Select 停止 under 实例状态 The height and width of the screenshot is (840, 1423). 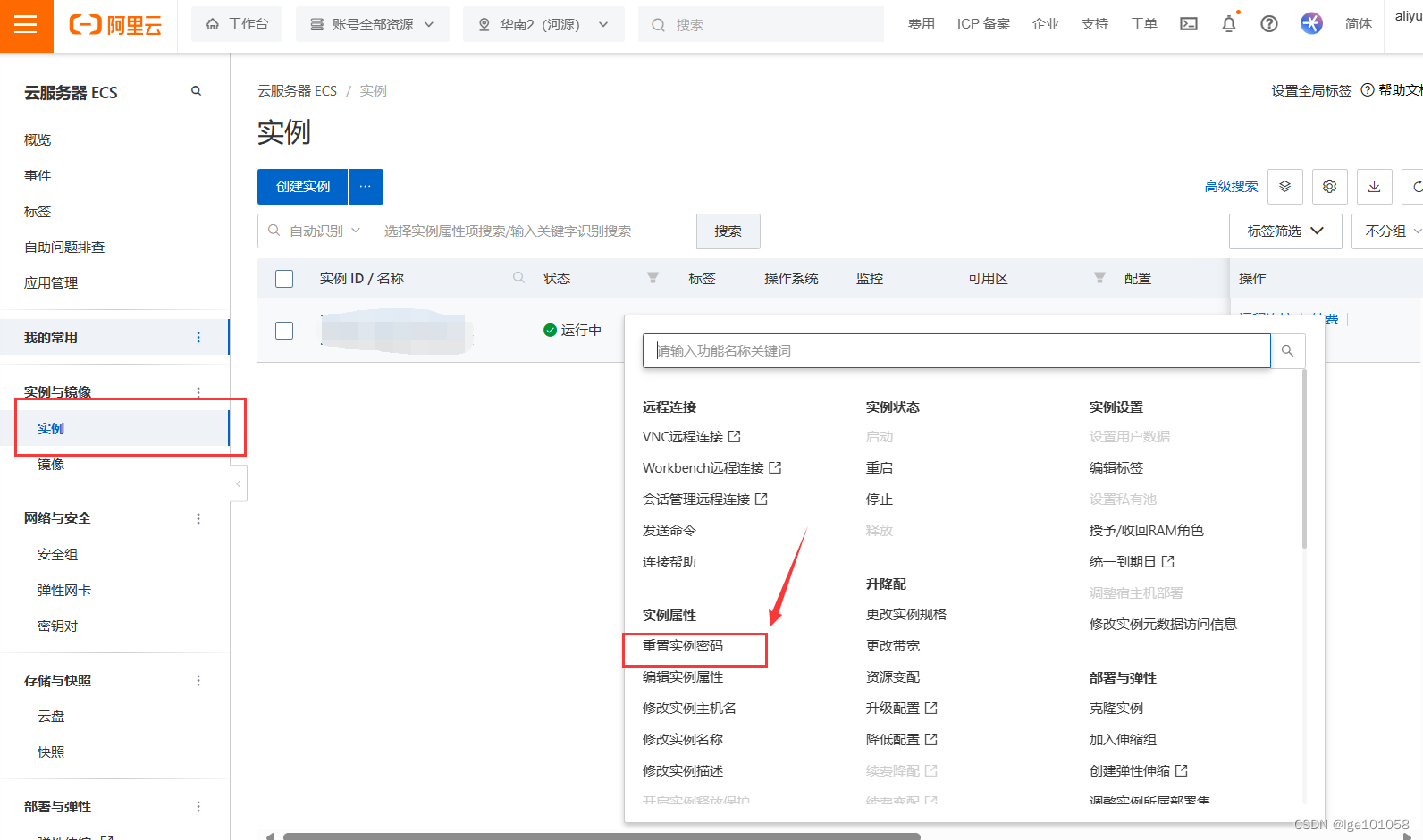click(880, 500)
